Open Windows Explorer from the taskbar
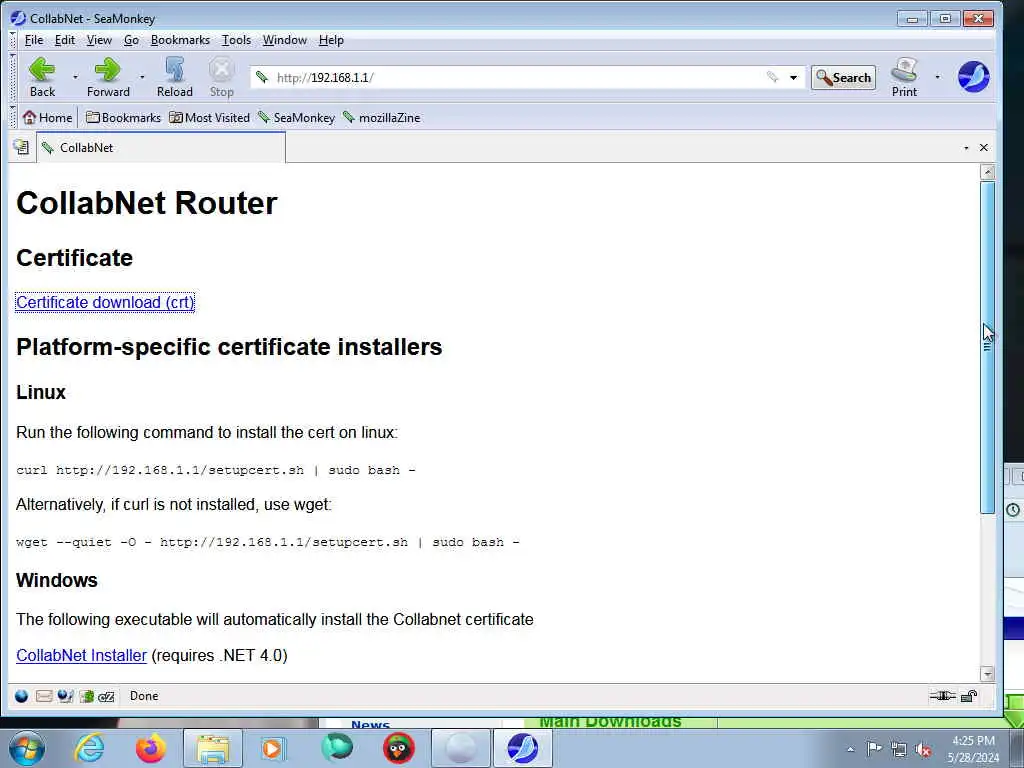Viewport: 1024px width, 768px height. point(213,748)
